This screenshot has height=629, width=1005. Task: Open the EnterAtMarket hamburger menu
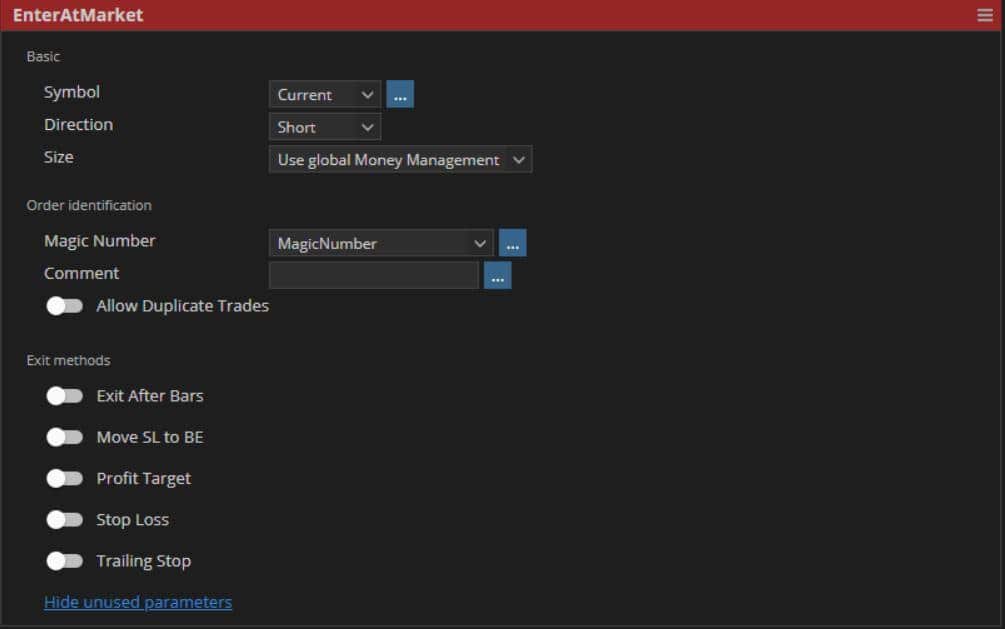click(x=984, y=15)
